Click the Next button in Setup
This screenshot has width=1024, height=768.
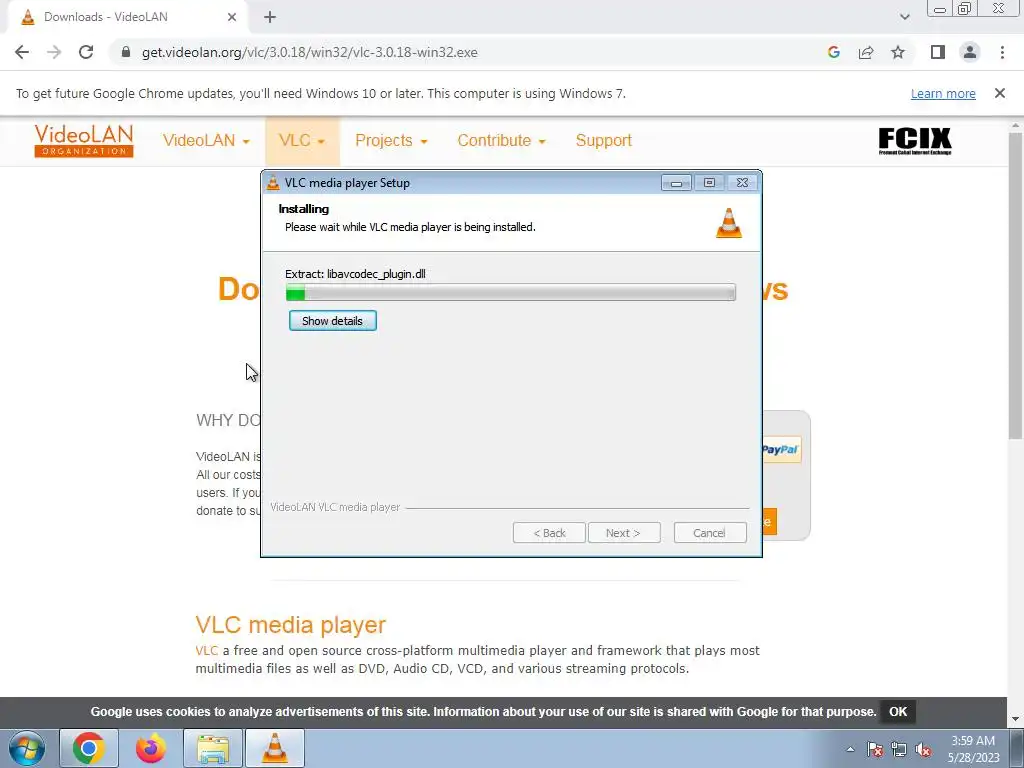[x=624, y=533]
